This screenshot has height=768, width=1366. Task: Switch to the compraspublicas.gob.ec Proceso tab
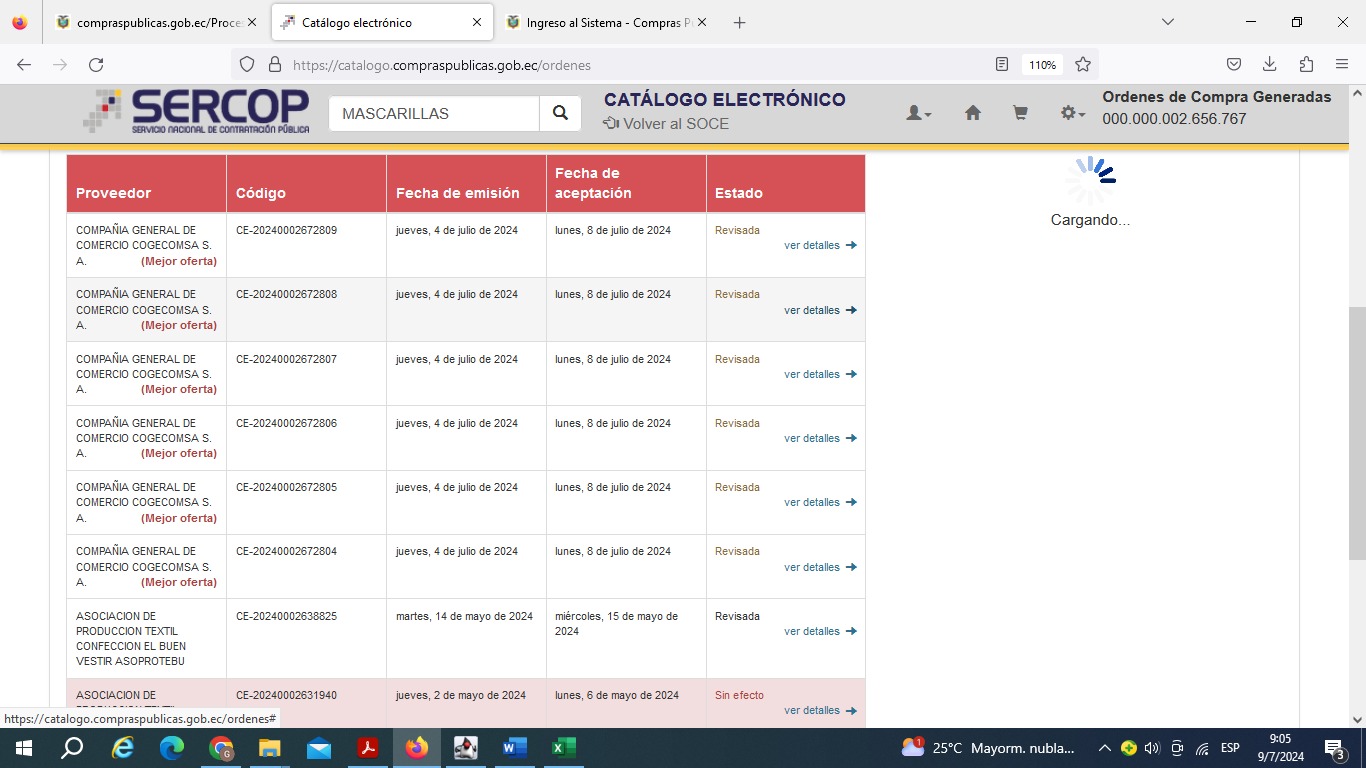click(152, 22)
